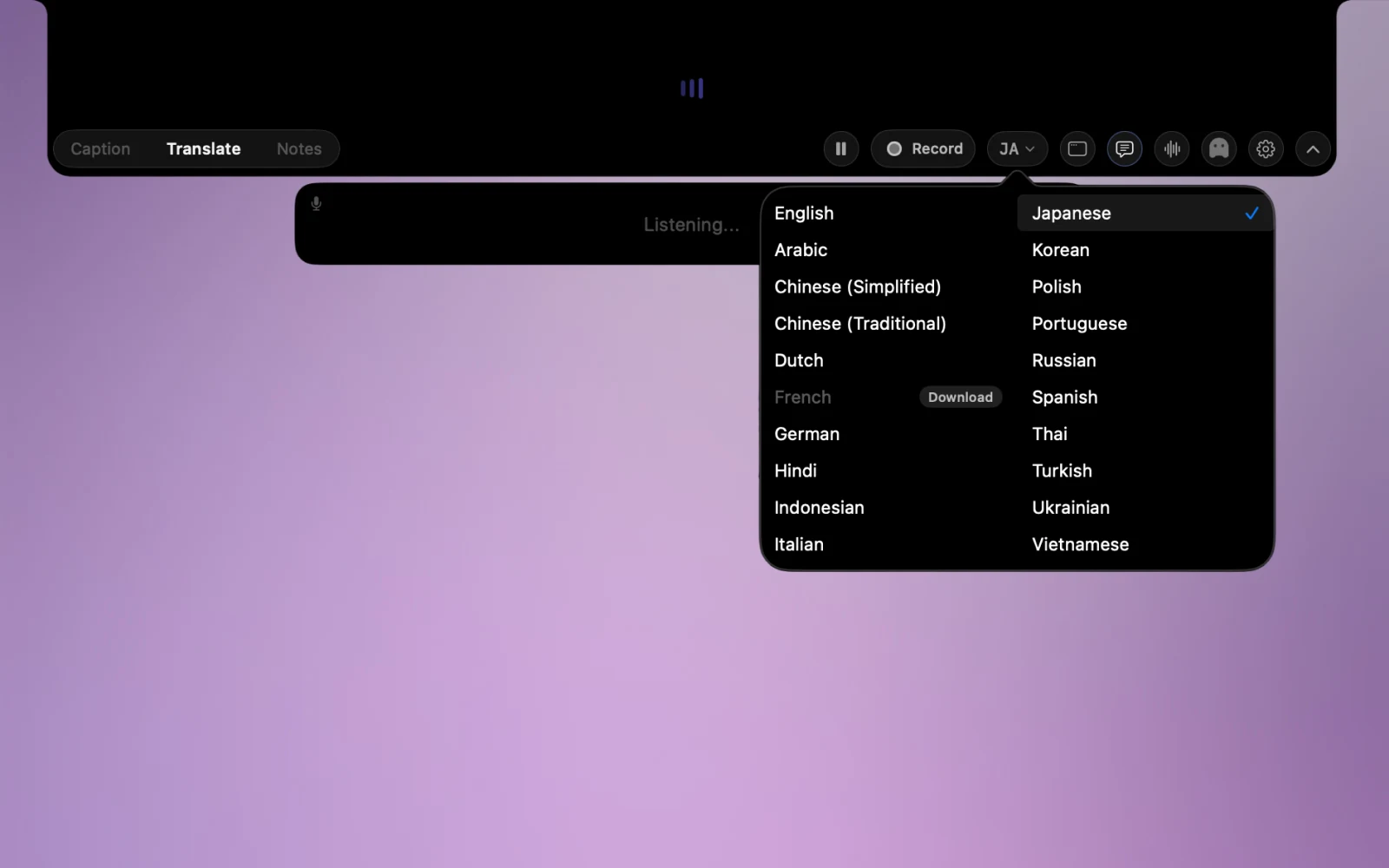Select Russian from the language list

tap(1145, 360)
